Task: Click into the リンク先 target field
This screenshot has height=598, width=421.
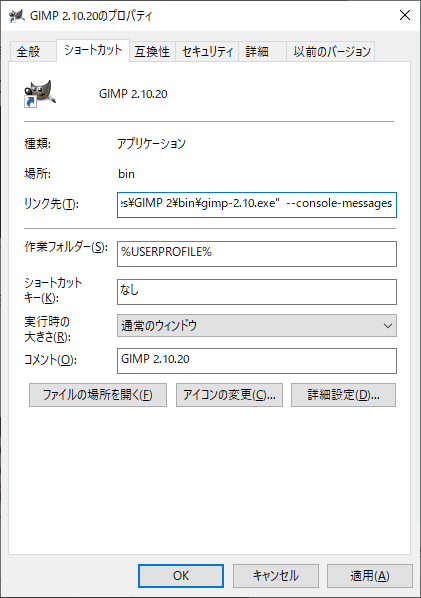Action: 257,205
